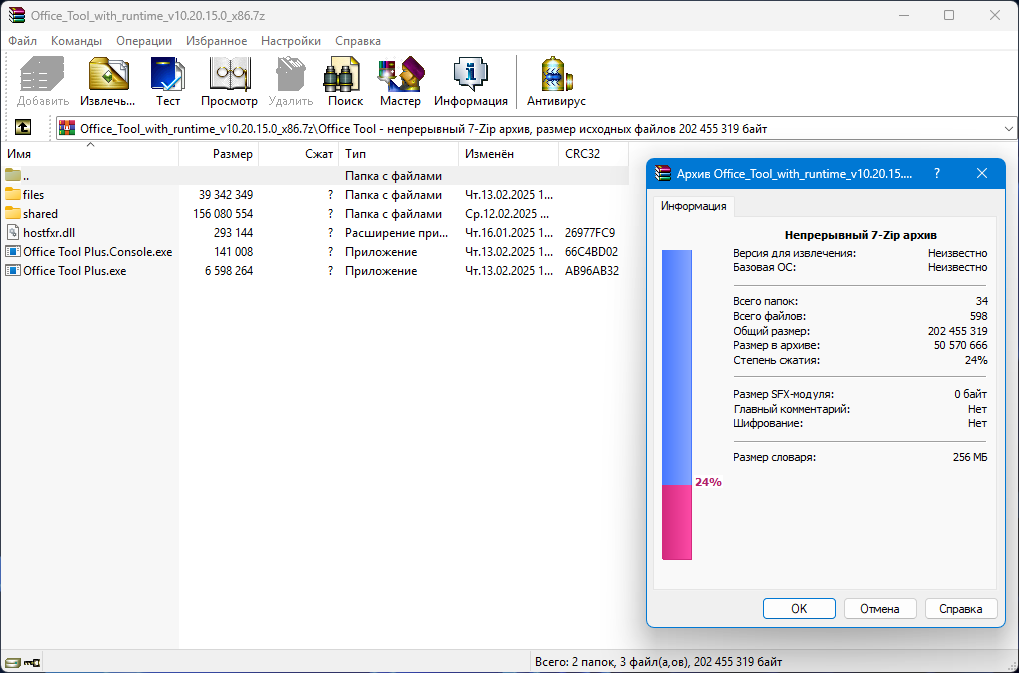The height and width of the screenshot is (673, 1019).
Task: Launch the Мастер wizard
Action: click(x=400, y=81)
